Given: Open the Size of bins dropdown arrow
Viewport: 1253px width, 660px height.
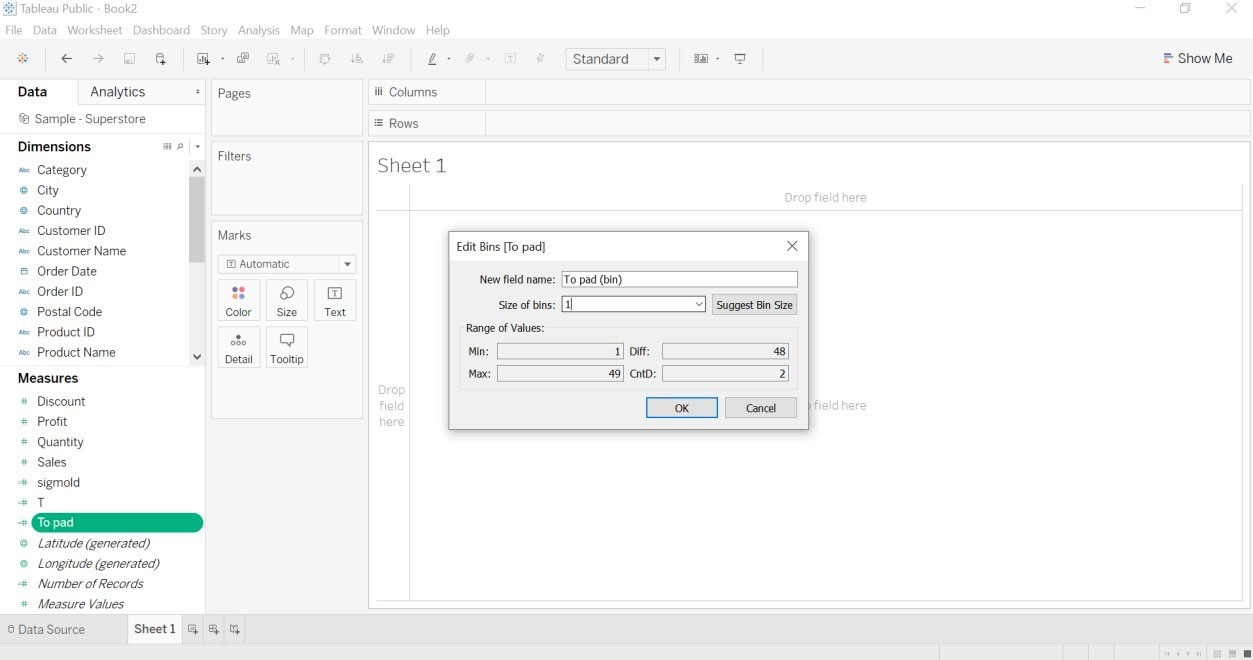Looking at the screenshot, I should [698, 305].
